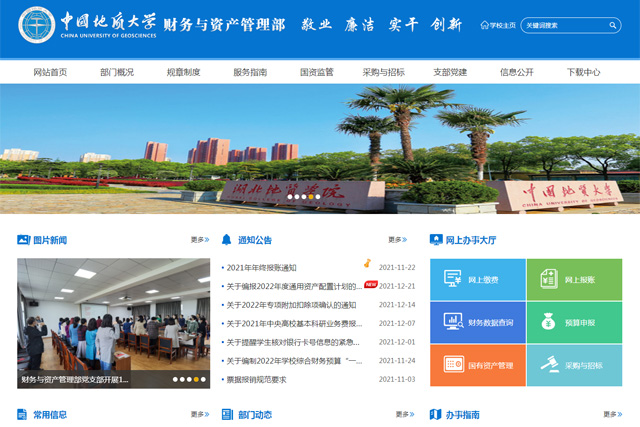Open the 票据报销规范要求 notice link
The height and width of the screenshot is (427, 640).
[x=256, y=379]
